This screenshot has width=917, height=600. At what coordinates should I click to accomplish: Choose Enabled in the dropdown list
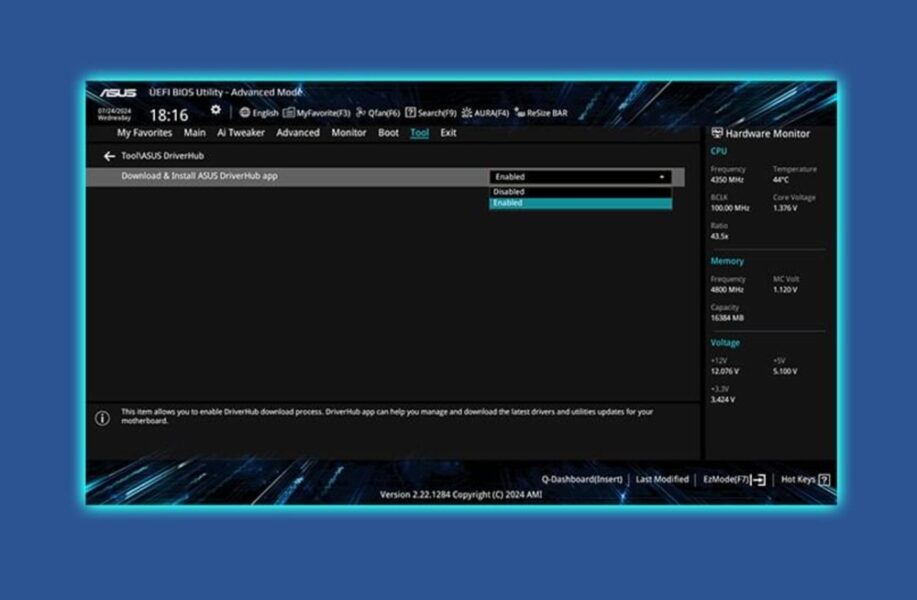[580, 203]
